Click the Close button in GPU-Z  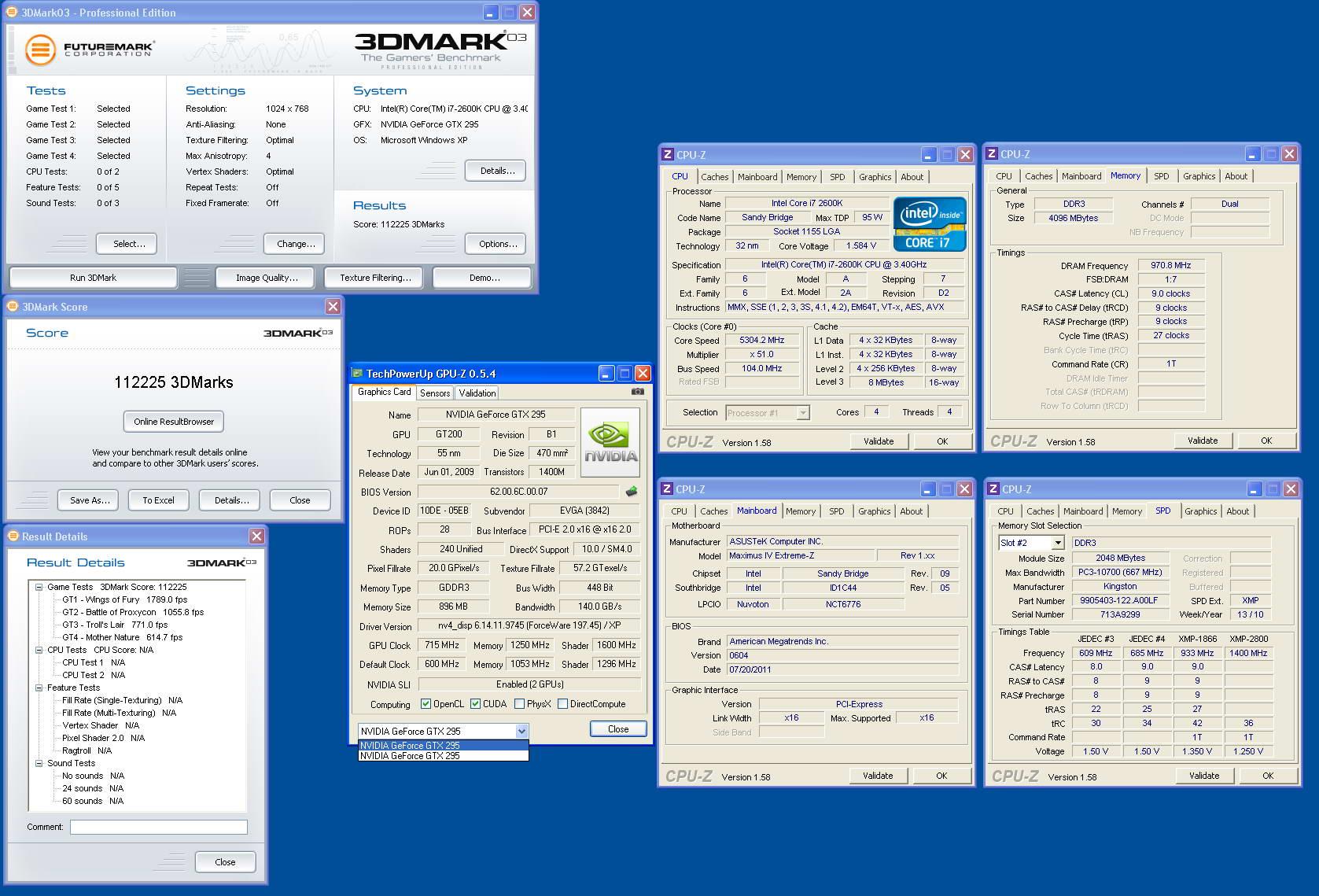coord(618,729)
